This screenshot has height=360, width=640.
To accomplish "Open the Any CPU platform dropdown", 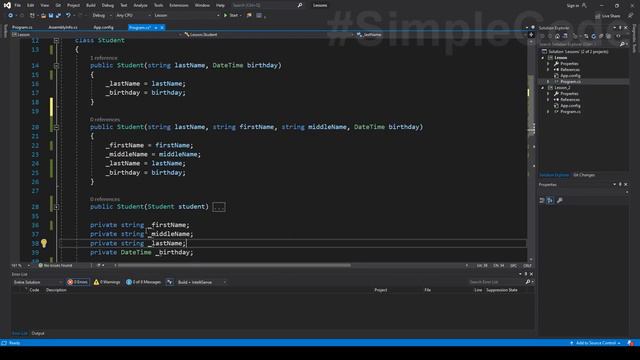I will point(133,16).
